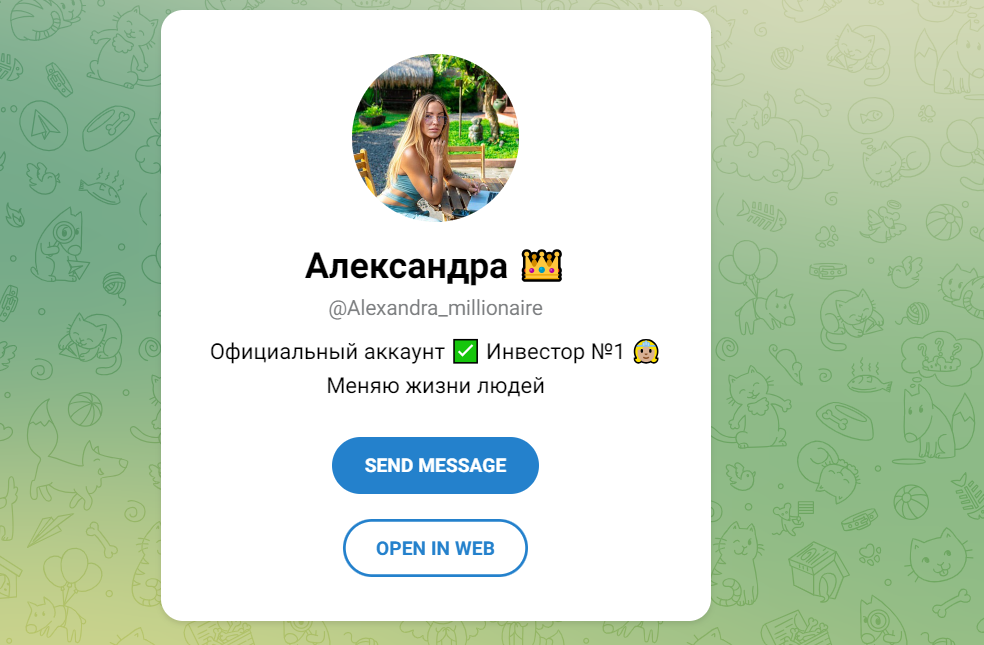Click the 'Инвестор №1' bio text
Viewport: 984px width, 645px height.
555,352
